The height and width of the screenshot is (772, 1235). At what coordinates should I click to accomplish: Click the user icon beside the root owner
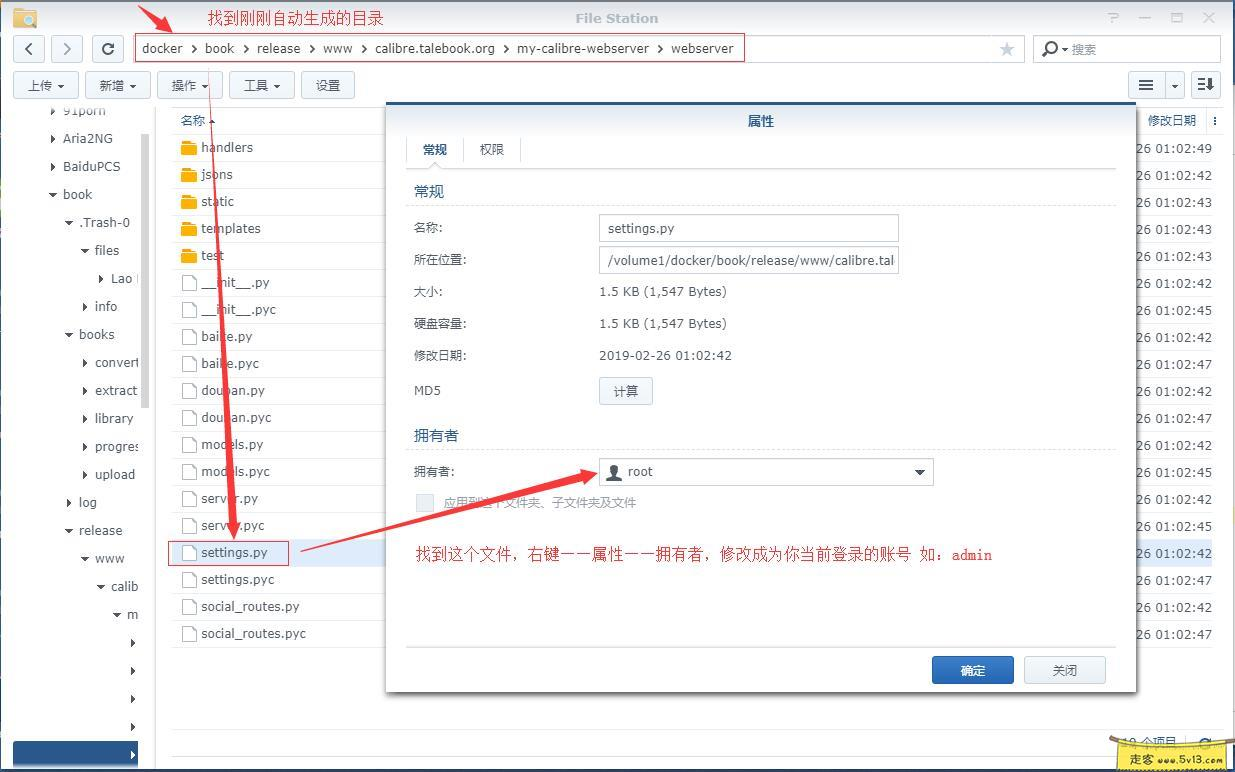[x=613, y=471]
